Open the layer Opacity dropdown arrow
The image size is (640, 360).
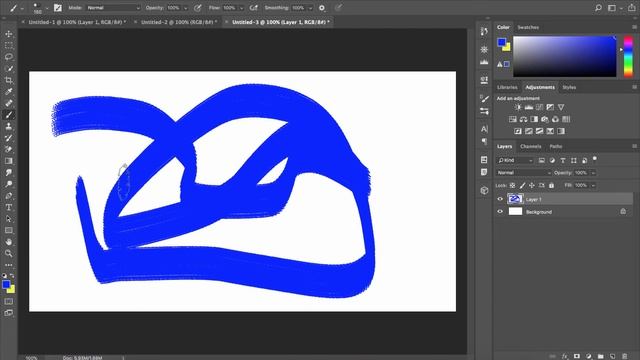(x=593, y=173)
